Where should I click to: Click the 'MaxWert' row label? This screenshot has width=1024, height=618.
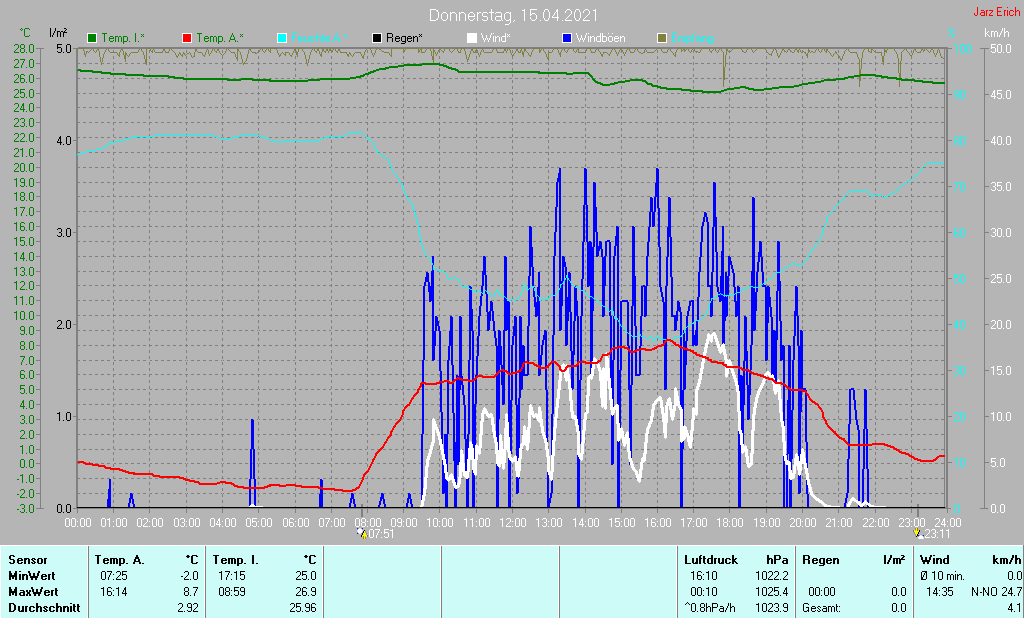click(x=33, y=592)
